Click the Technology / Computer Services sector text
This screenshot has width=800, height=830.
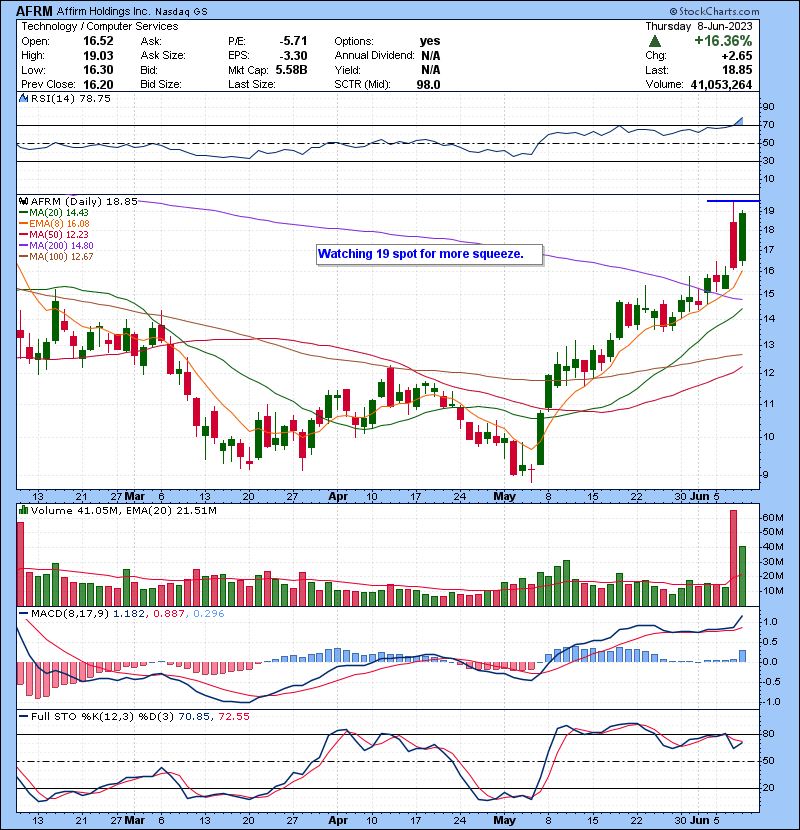click(100, 26)
